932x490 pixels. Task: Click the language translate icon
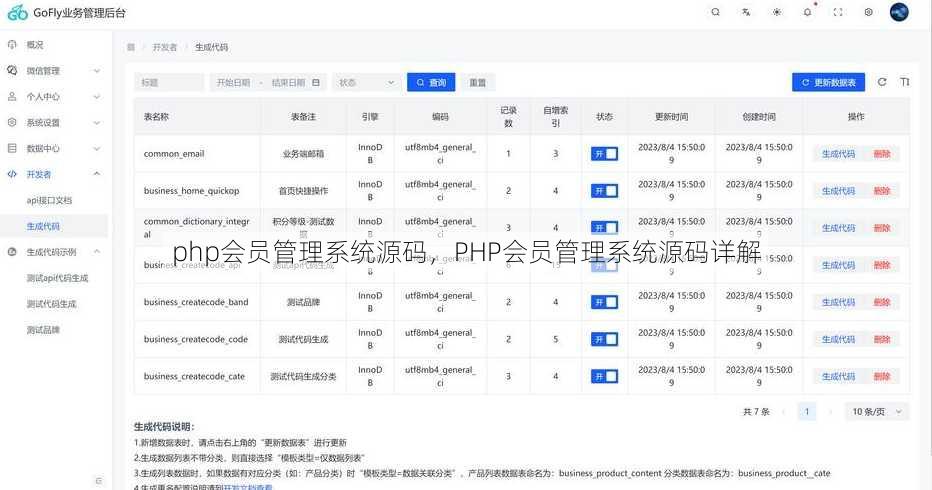click(746, 12)
